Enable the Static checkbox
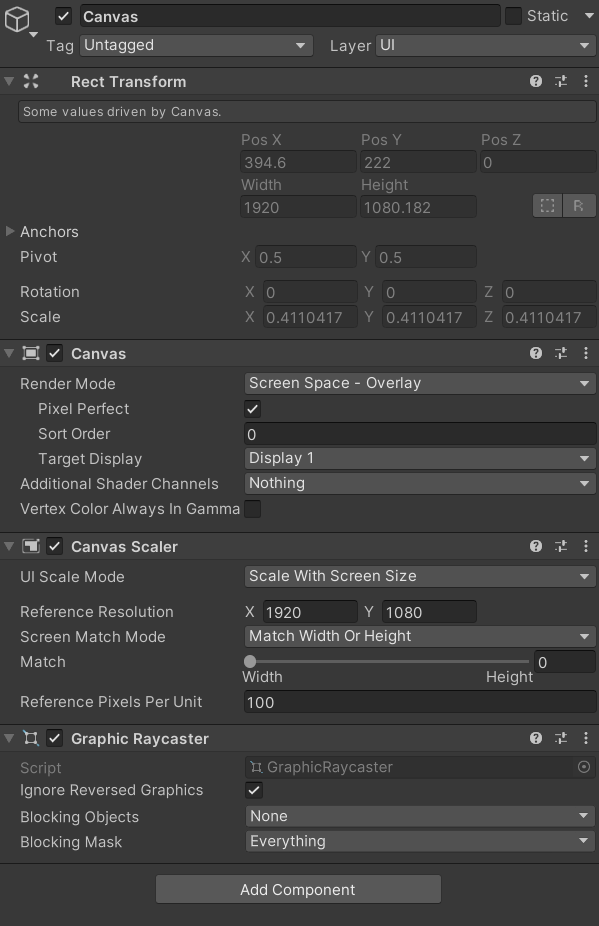The width and height of the screenshot is (599, 926). pos(513,16)
